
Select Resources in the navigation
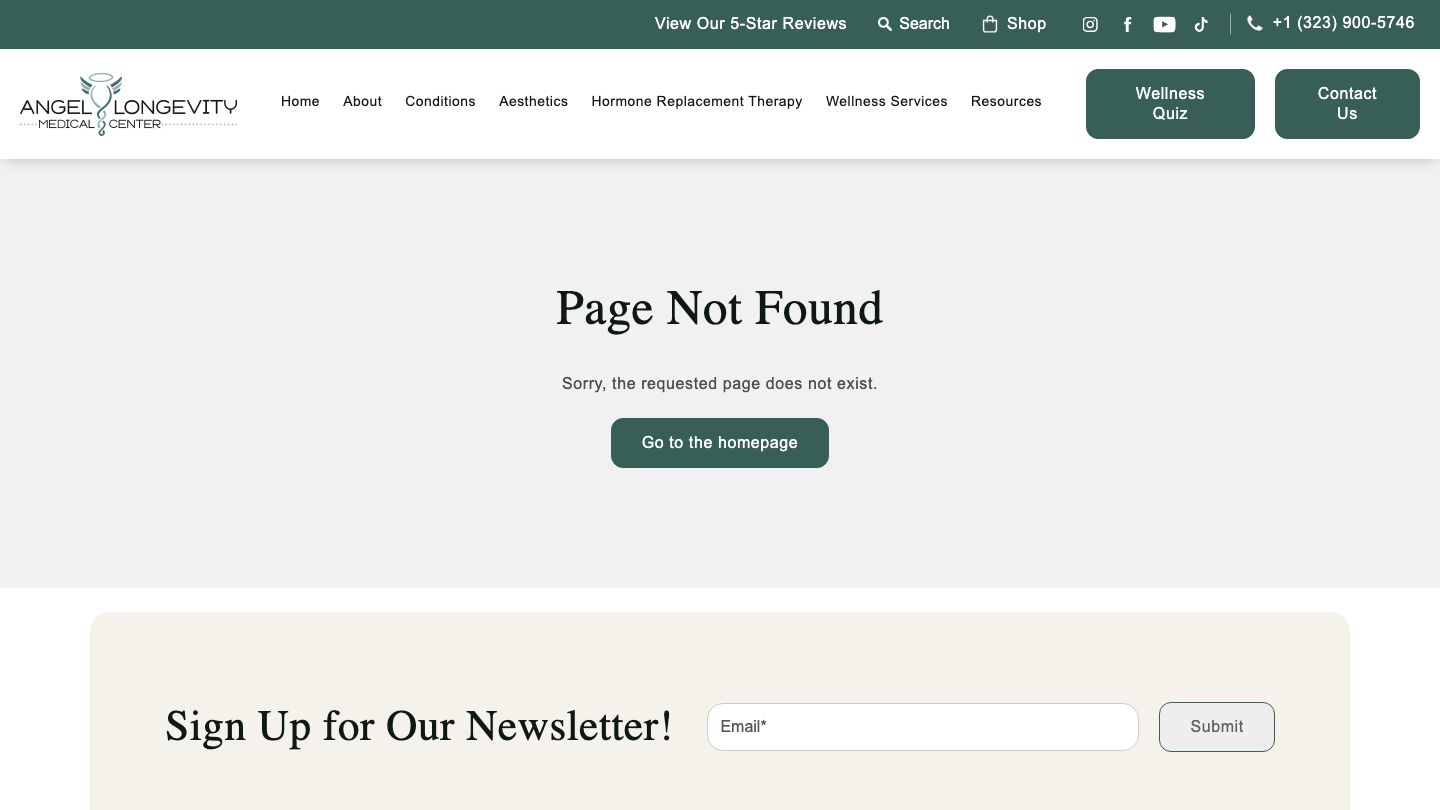click(x=1006, y=101)
